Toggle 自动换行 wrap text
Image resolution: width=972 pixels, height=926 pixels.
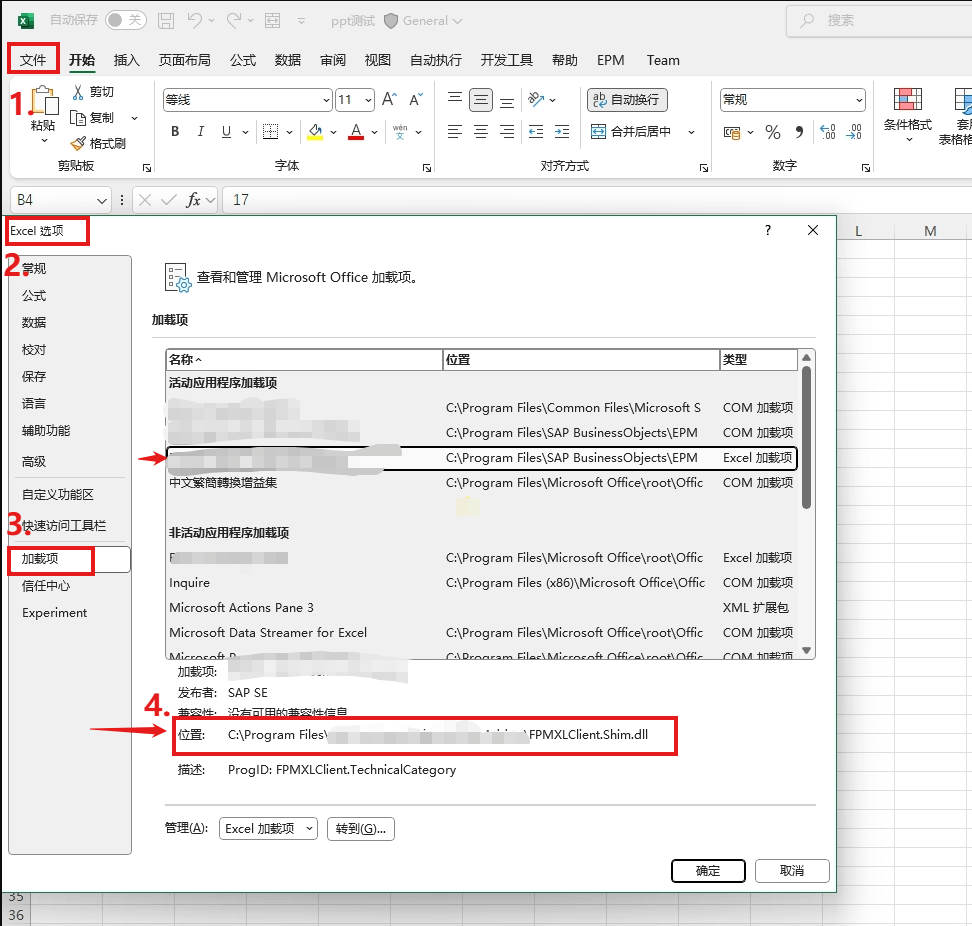pos(627,100)
